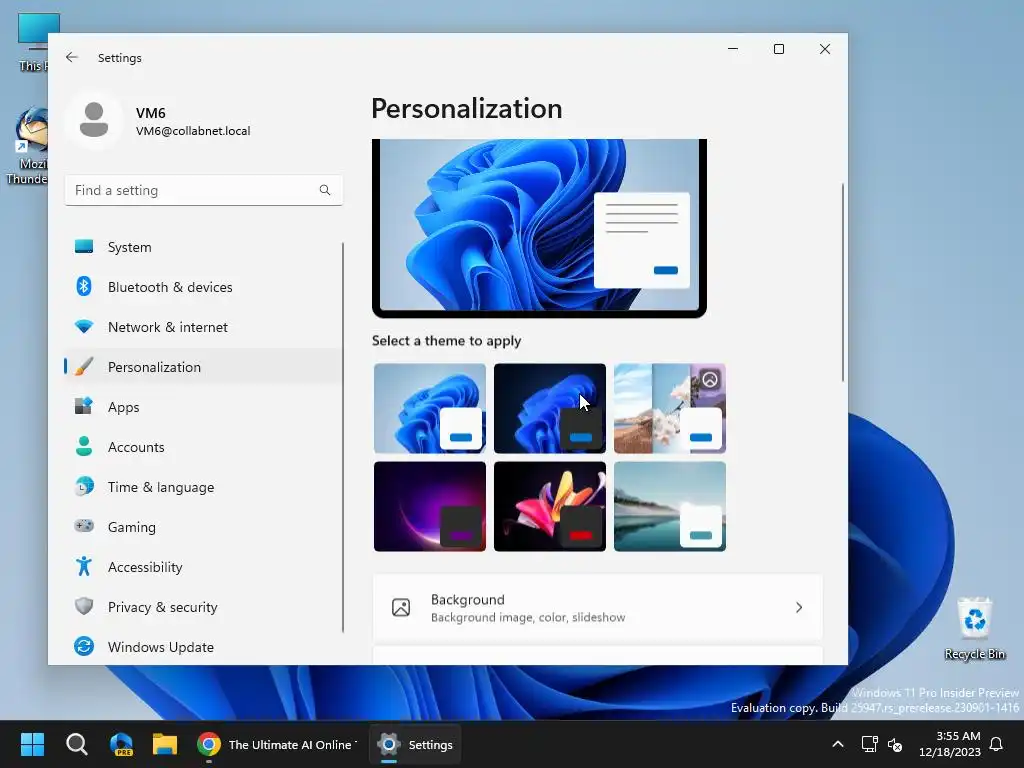Switch to Chrome window in taskbar

277,744
